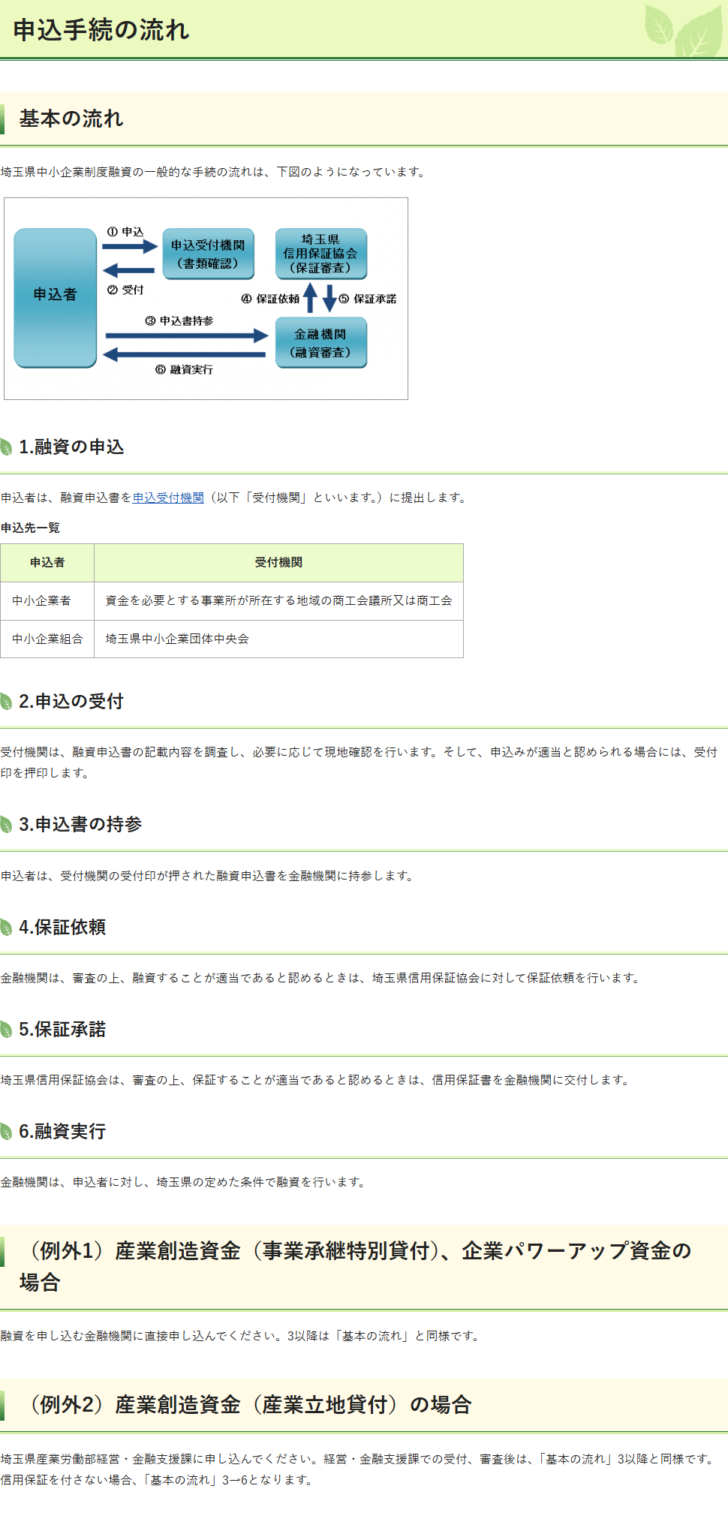Screen dimensions: 728x1531
Task: Click the 申込者 box in the diagram
Action: [x=55, y=297]
